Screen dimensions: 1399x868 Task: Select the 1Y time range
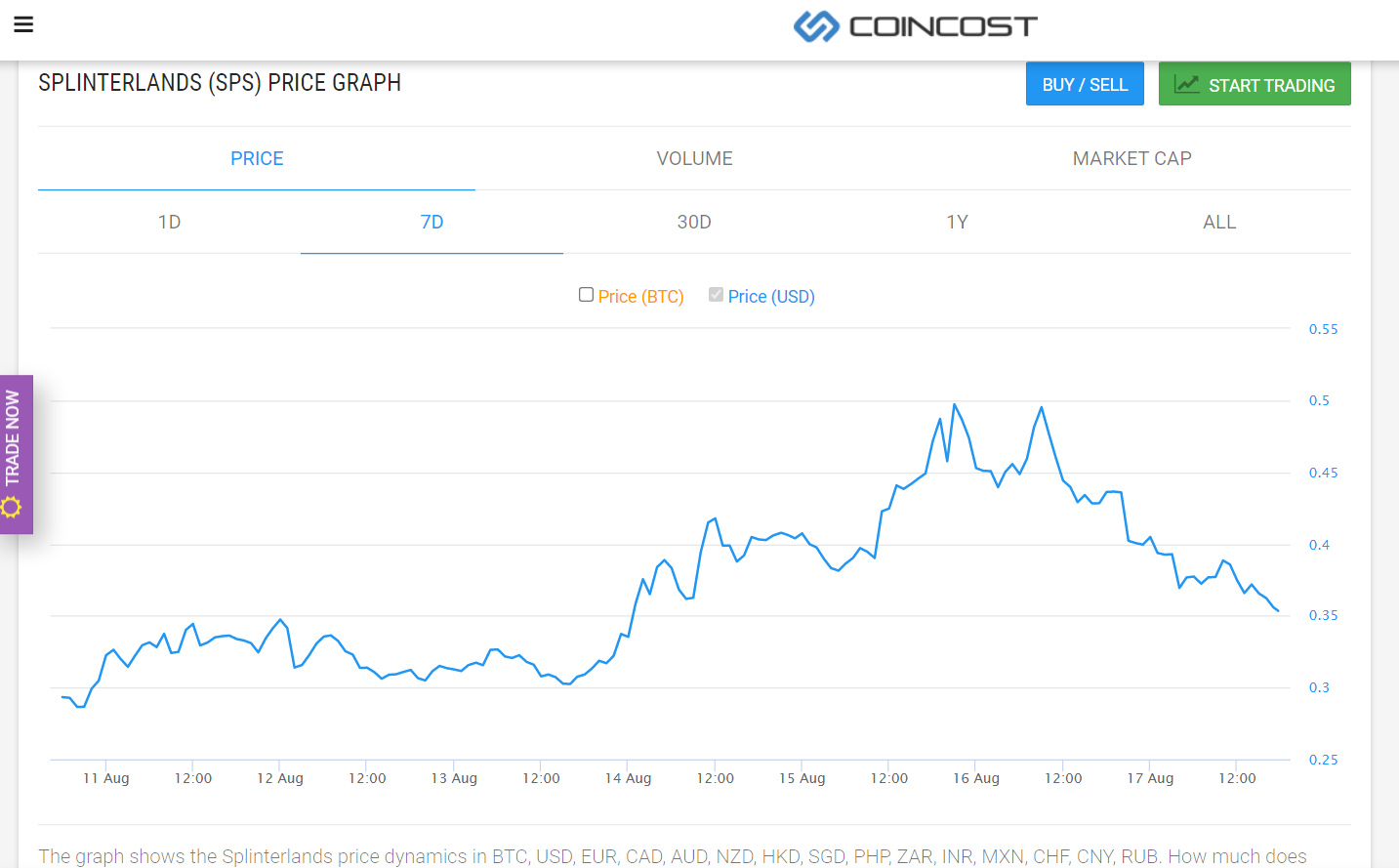[x=957, y=222]
